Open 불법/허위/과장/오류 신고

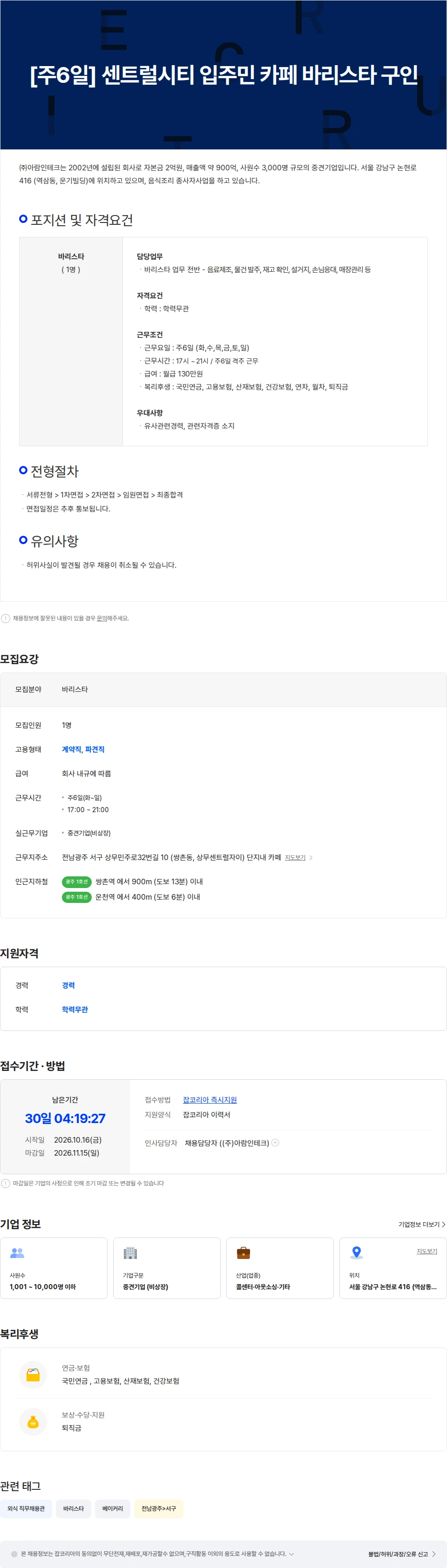pyautogui.click(x=398, y=1554)
